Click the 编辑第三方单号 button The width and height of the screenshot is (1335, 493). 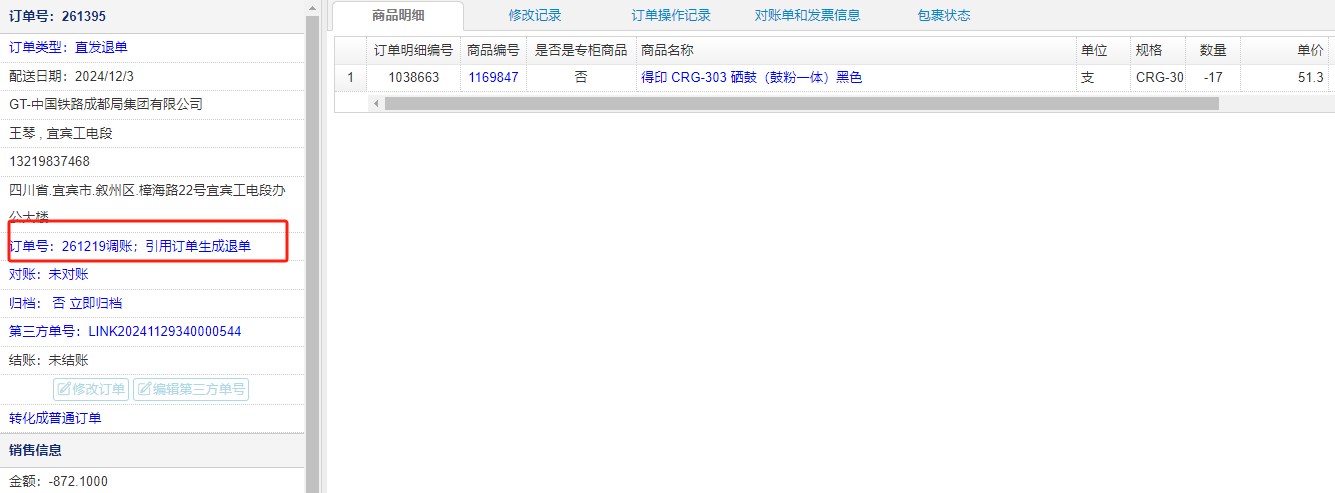point(191,389)
